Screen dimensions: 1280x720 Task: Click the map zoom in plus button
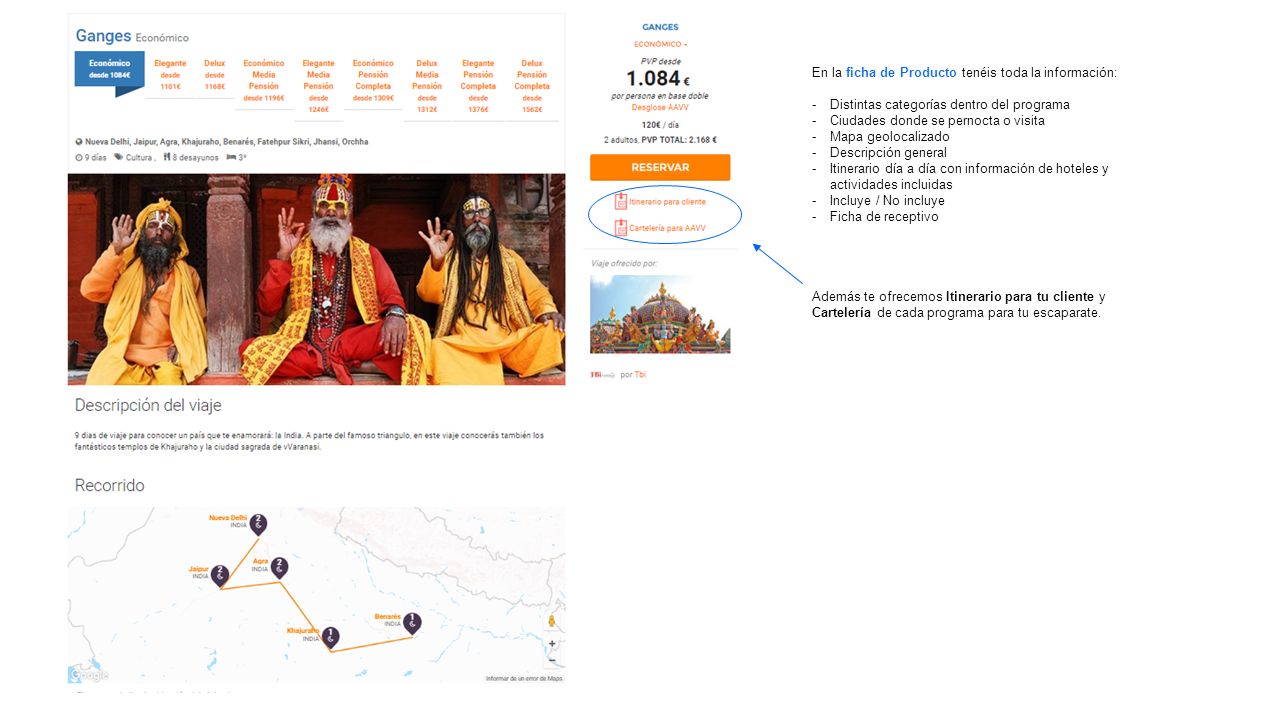(552, 644)
